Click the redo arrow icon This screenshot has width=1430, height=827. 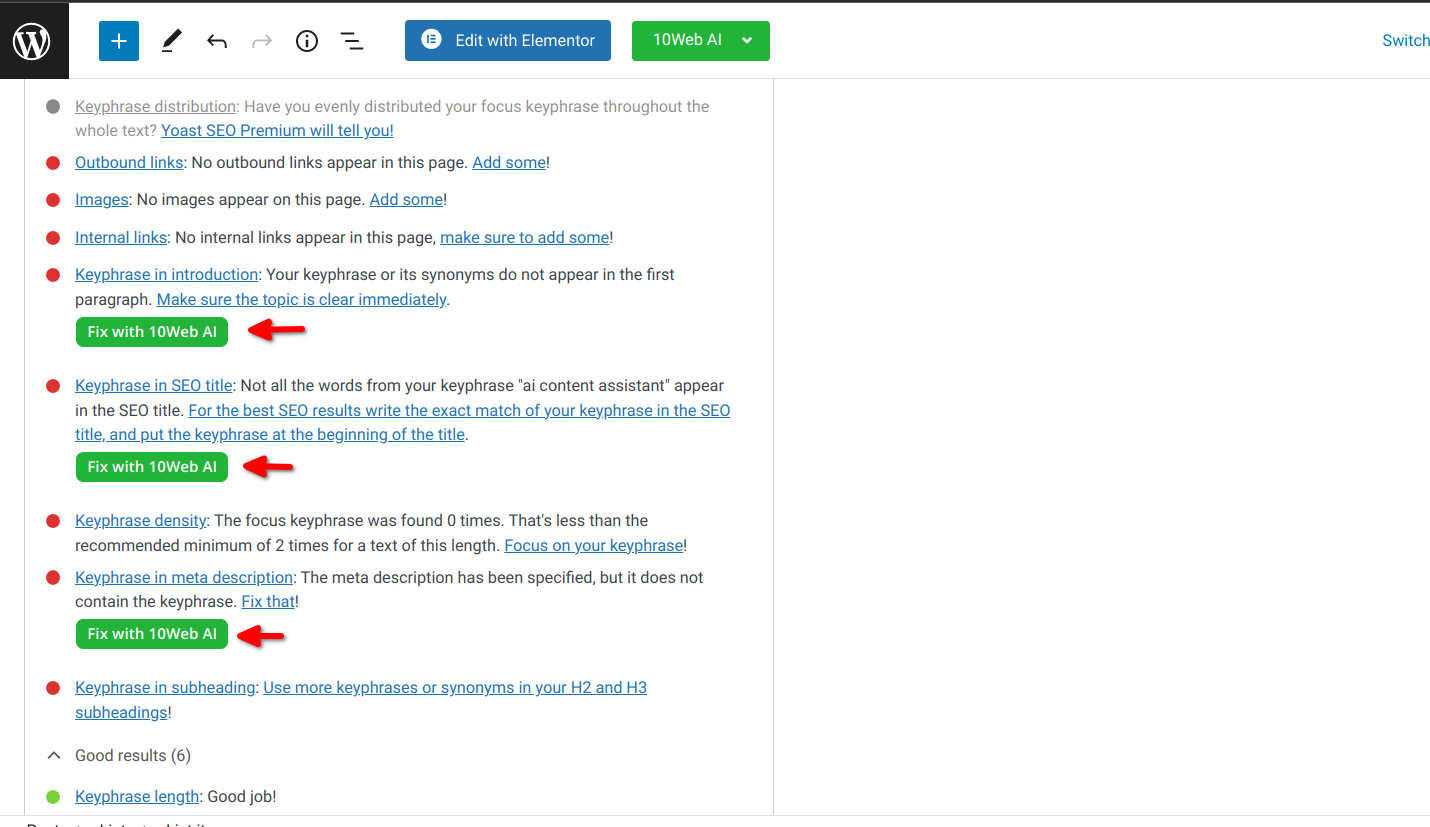tap(262, 41)
